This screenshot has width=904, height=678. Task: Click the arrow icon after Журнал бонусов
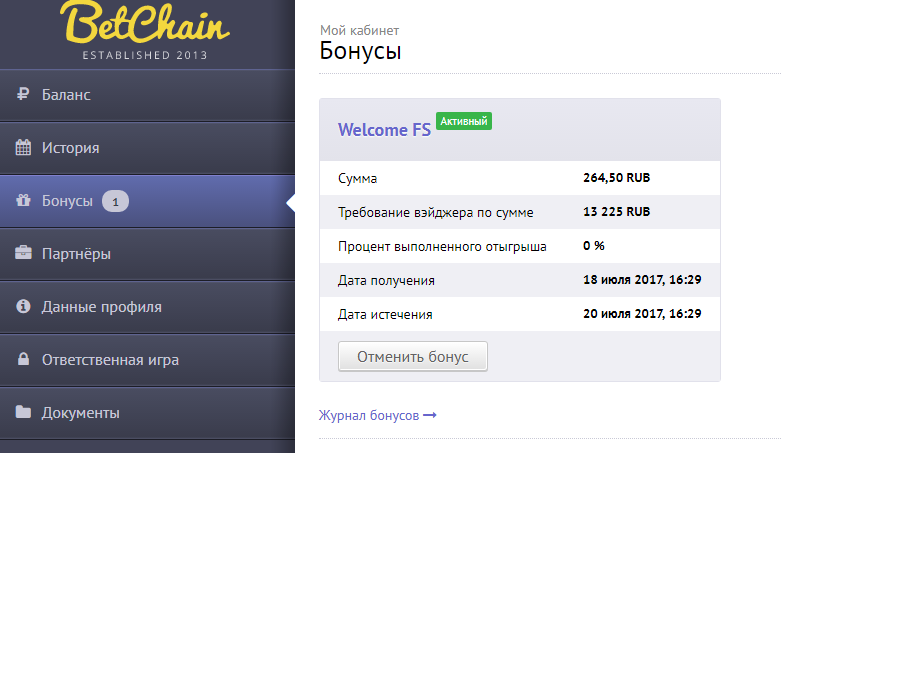(430, 415)
